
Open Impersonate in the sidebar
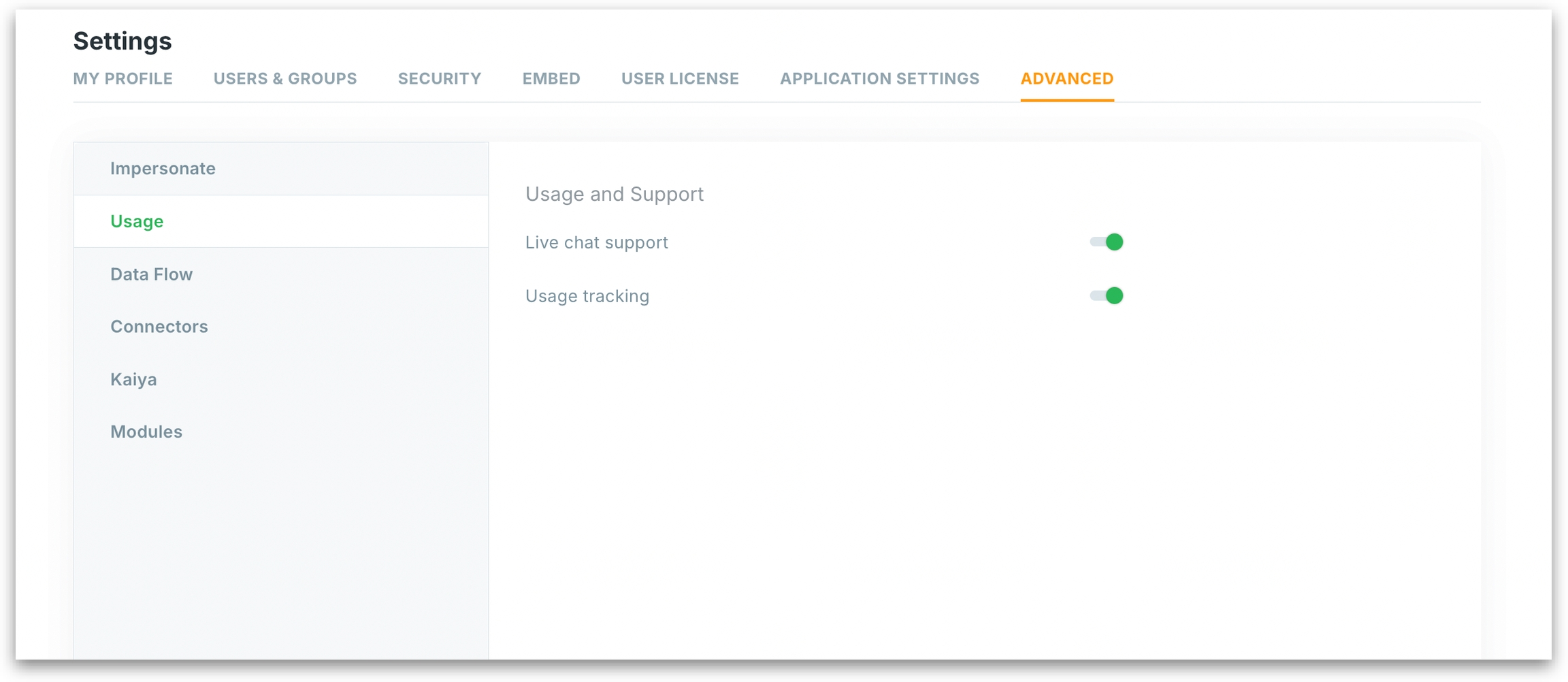click(163, 168)
